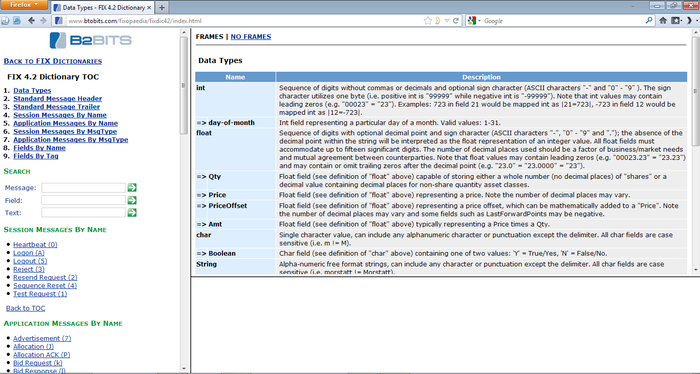Screen dimensions: 700x374
Task: Click the green go arrow beside Field
Action: point(132,200)
